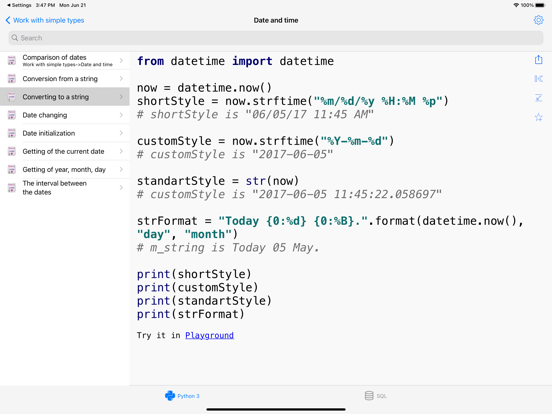This screenshot has width=552, height=414.
Task: Tap the share icon
Action: 538,60
